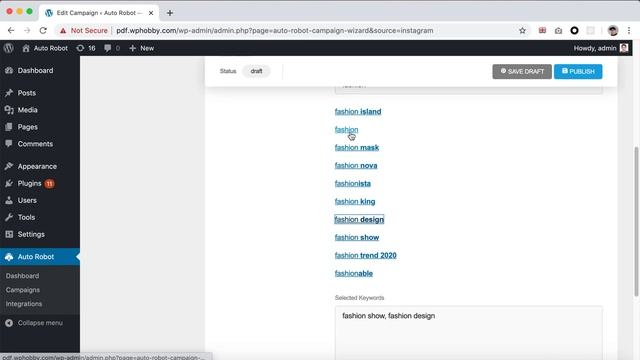The width and height of the screenshot is (640, 360).
Task: Open a new browser tab
Action: point(170,13)
